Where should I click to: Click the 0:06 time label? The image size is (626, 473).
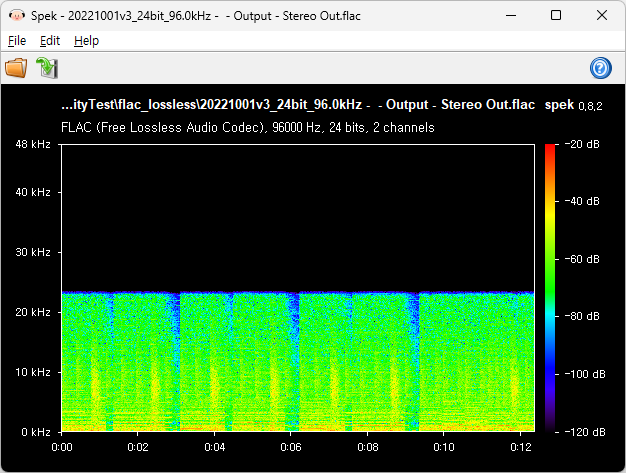(x=291, y=447)
